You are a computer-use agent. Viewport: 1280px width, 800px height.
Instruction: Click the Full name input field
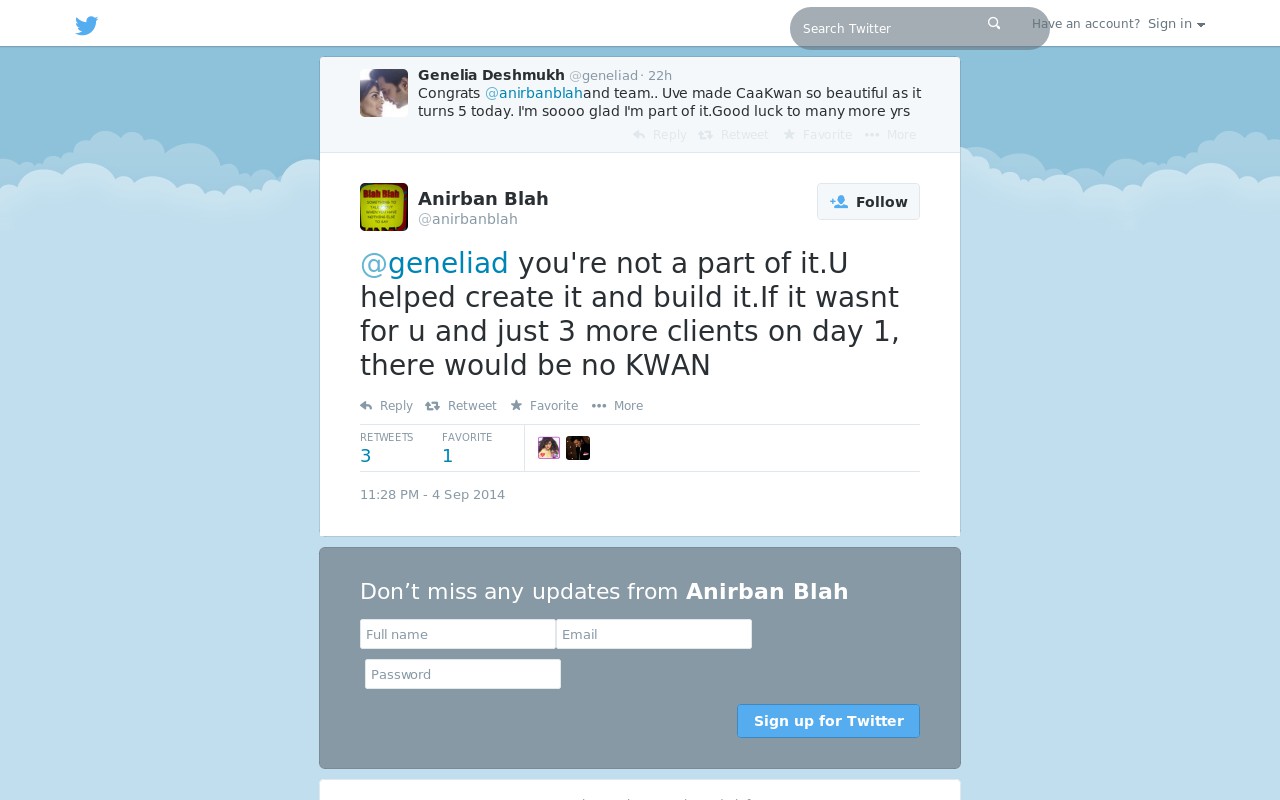point(458,634)
